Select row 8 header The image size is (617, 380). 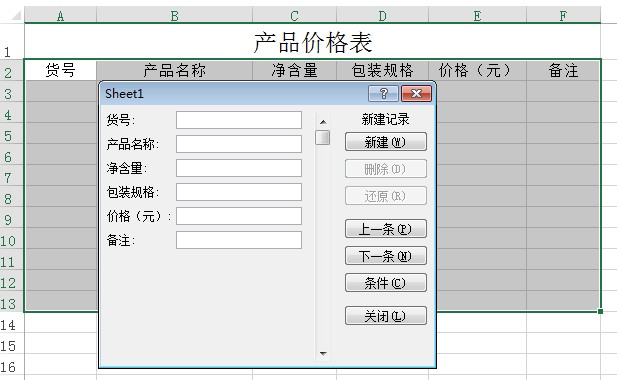pos(12,196)
